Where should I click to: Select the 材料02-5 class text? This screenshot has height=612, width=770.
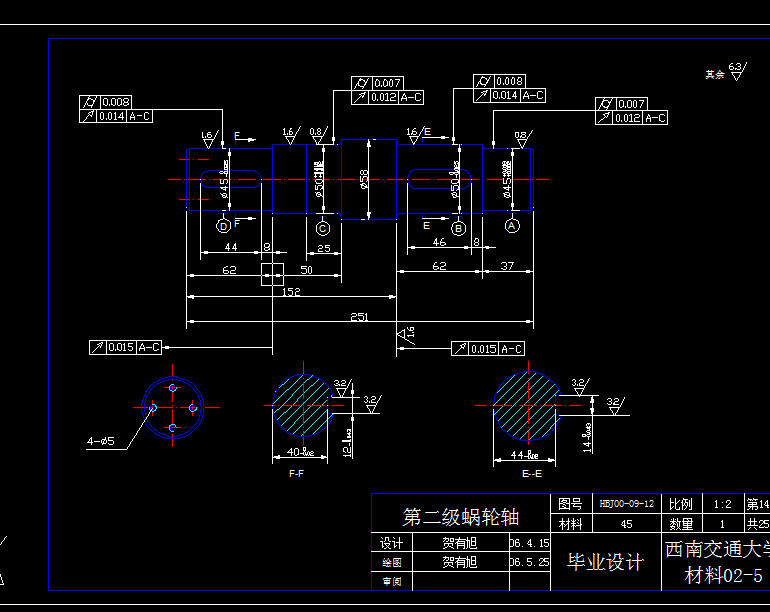coord(724,575)
